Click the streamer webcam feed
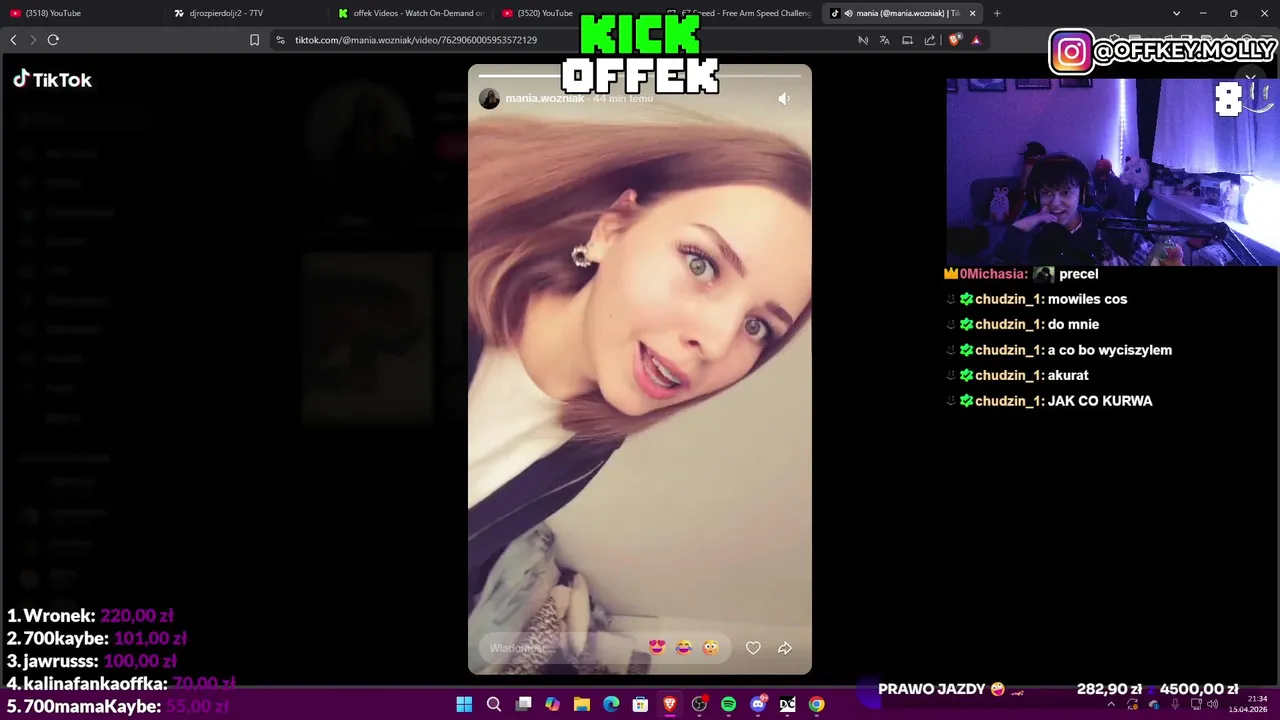 [x=1113, y=172]
